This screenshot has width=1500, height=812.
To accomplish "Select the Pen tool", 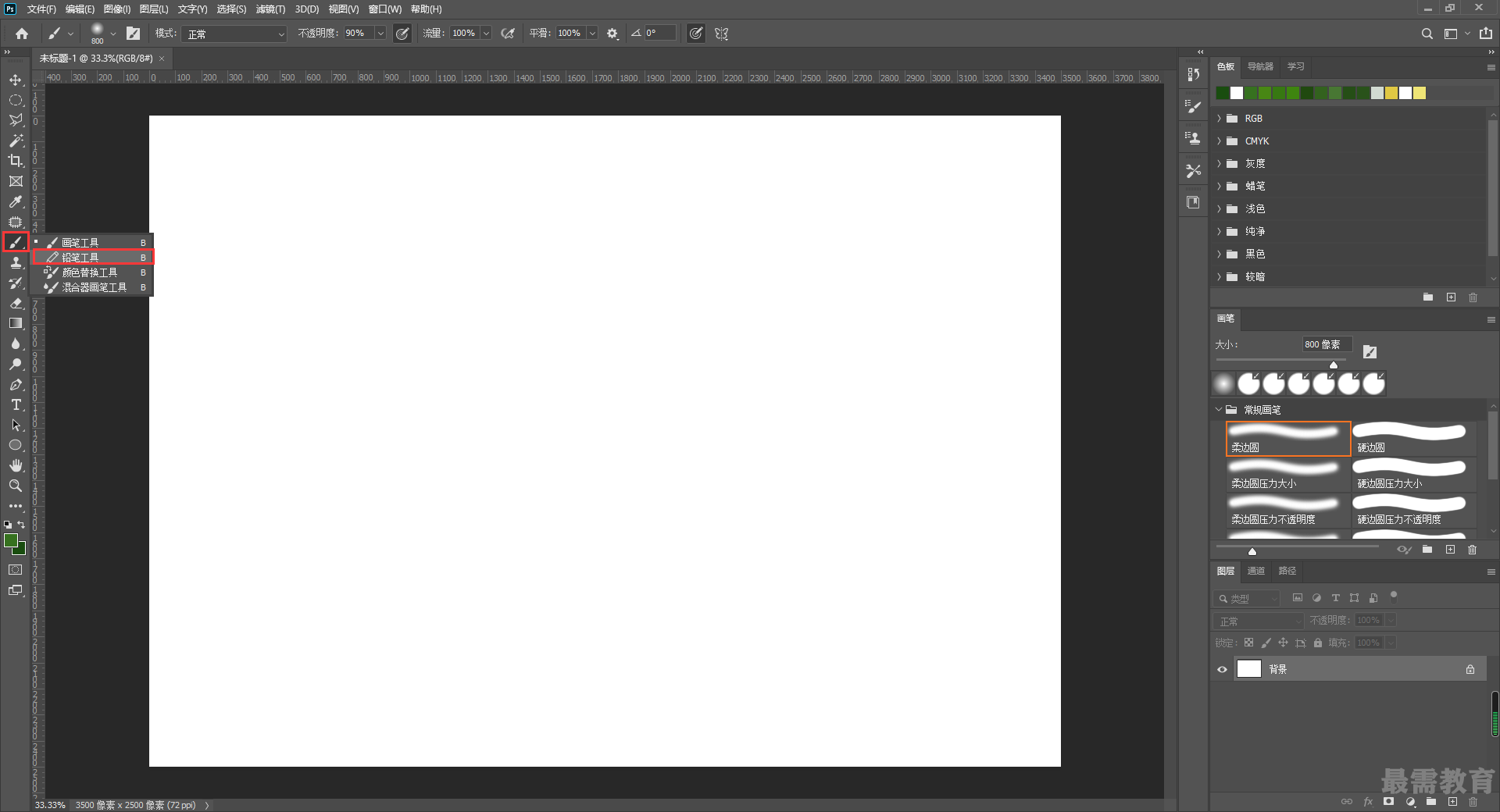I will point(16,384).
